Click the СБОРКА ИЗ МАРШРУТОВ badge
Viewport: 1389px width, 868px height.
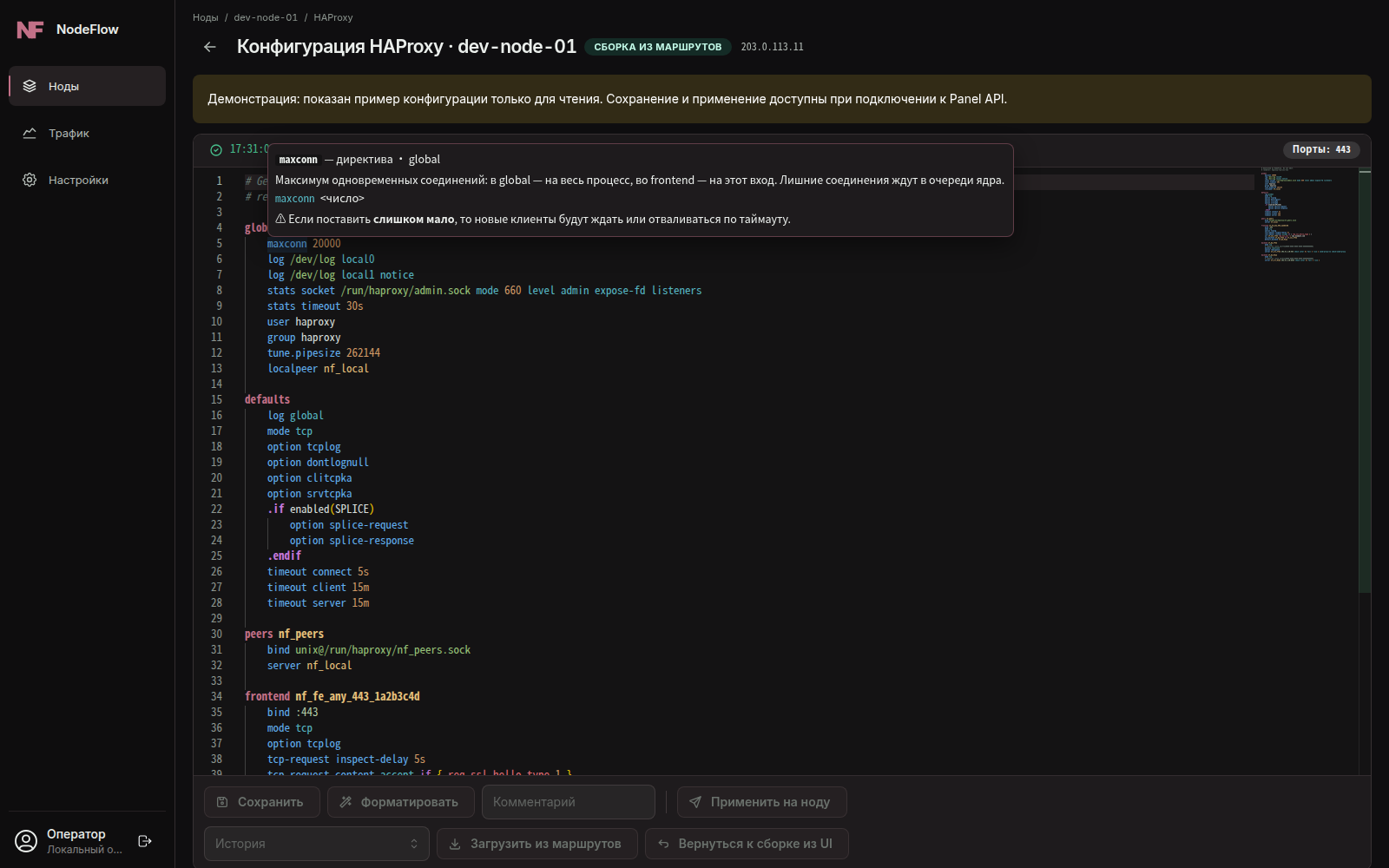(658, 47)
